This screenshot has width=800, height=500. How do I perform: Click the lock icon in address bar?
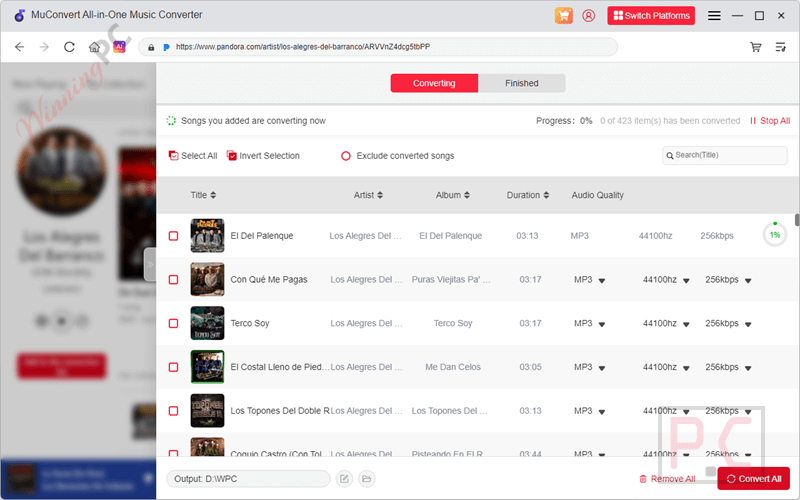(x=151, y=47)
